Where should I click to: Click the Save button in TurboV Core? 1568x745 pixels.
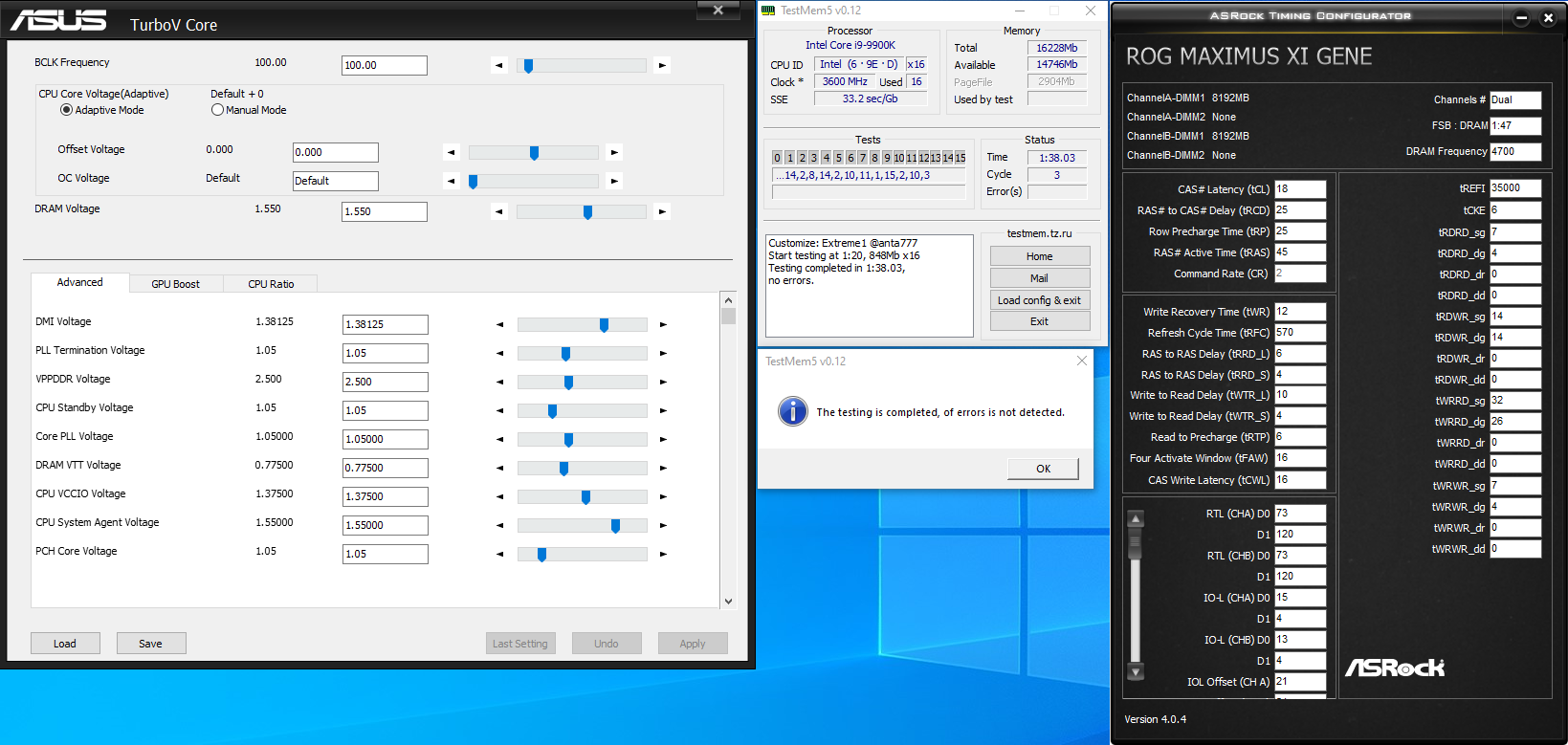151,644
